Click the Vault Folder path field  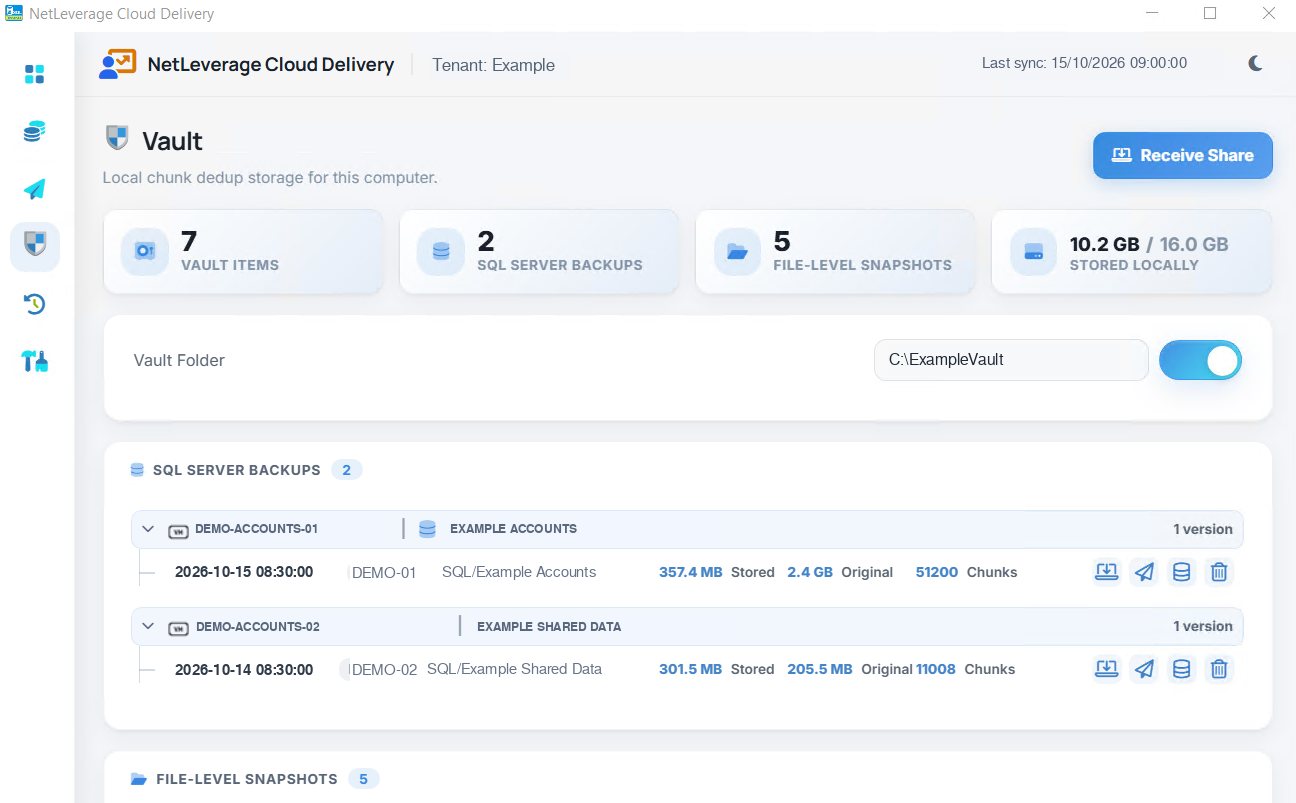click(1011, 360)
